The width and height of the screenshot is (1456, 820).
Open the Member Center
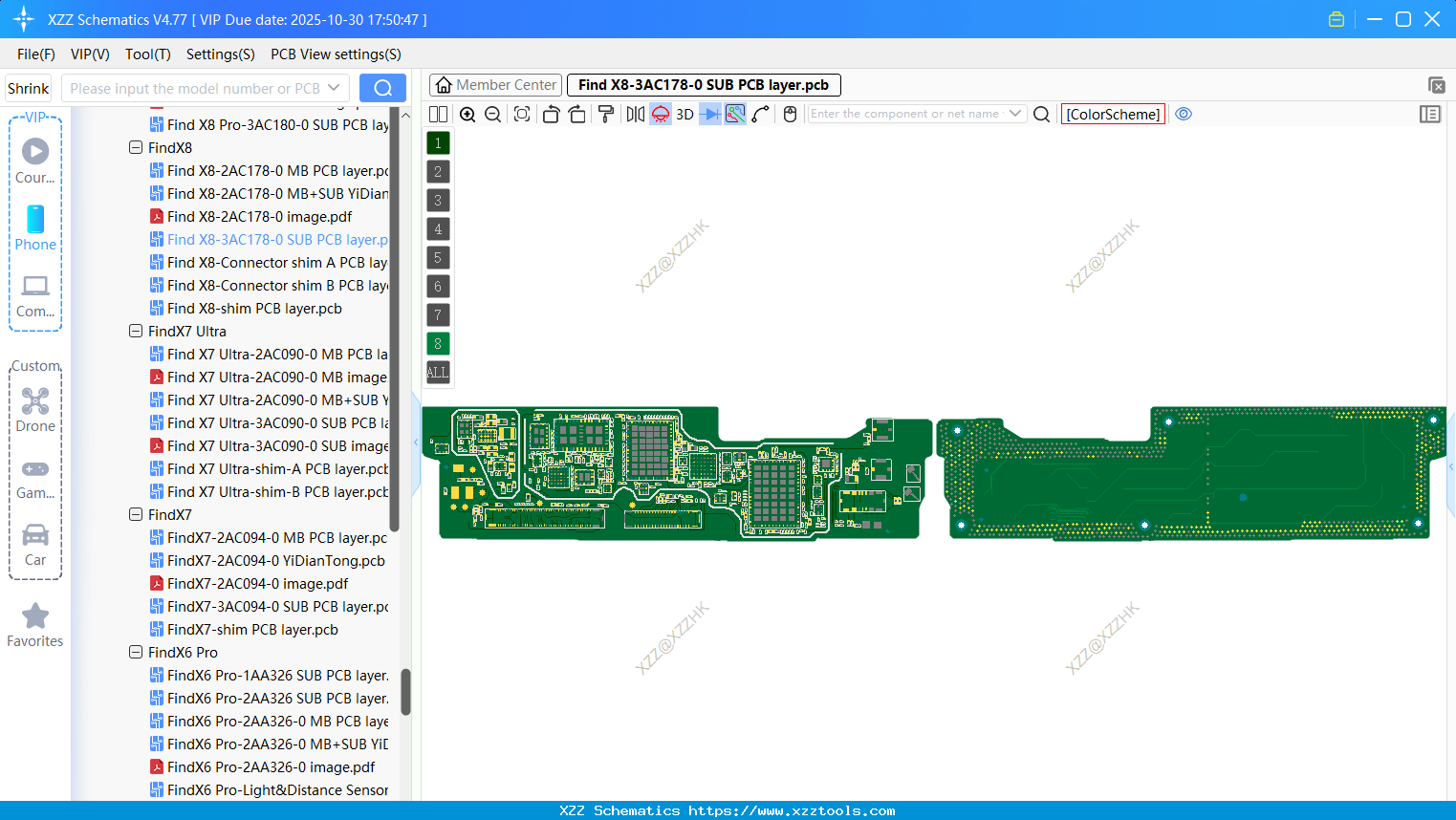point(494,84)
